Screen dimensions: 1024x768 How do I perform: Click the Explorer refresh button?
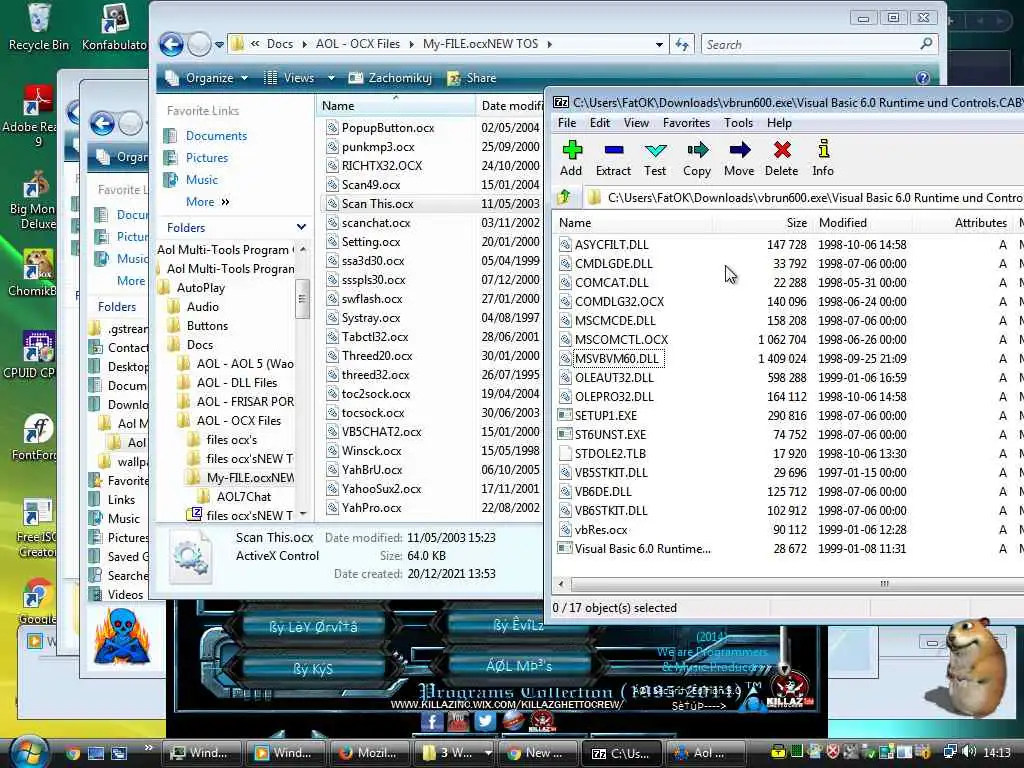click(x=682, y=44)
